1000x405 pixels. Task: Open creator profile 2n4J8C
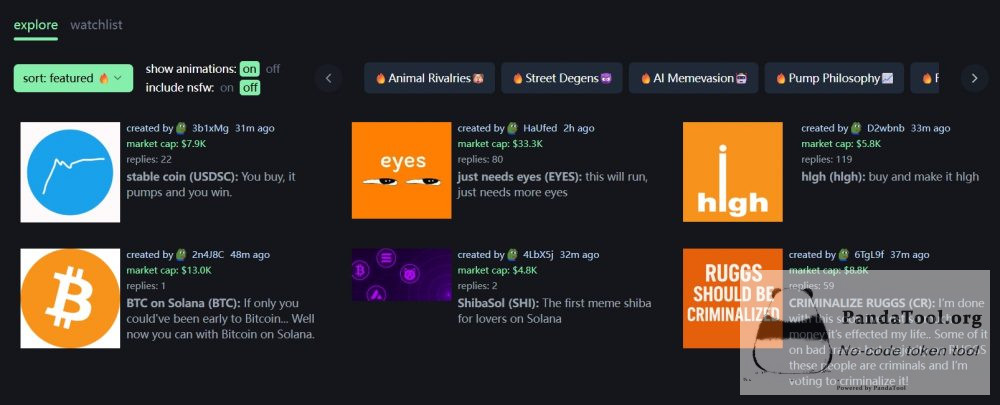point(208,254)
